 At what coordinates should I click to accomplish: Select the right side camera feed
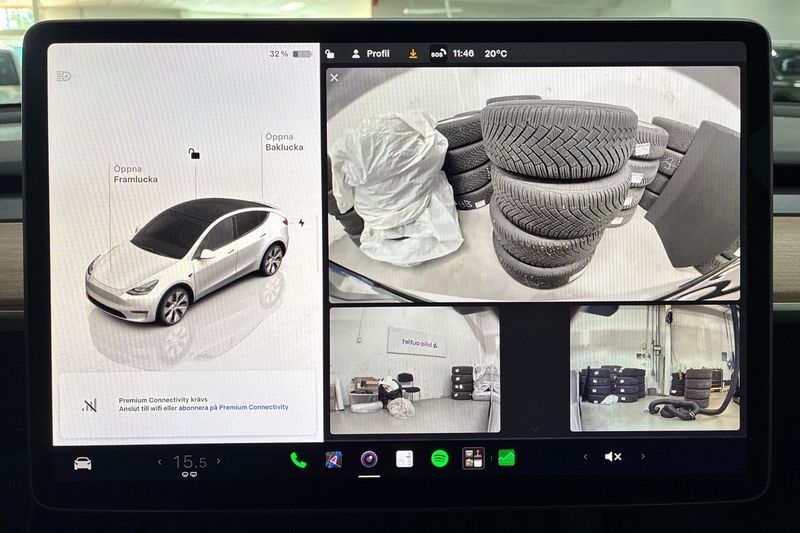click(655, 368)
